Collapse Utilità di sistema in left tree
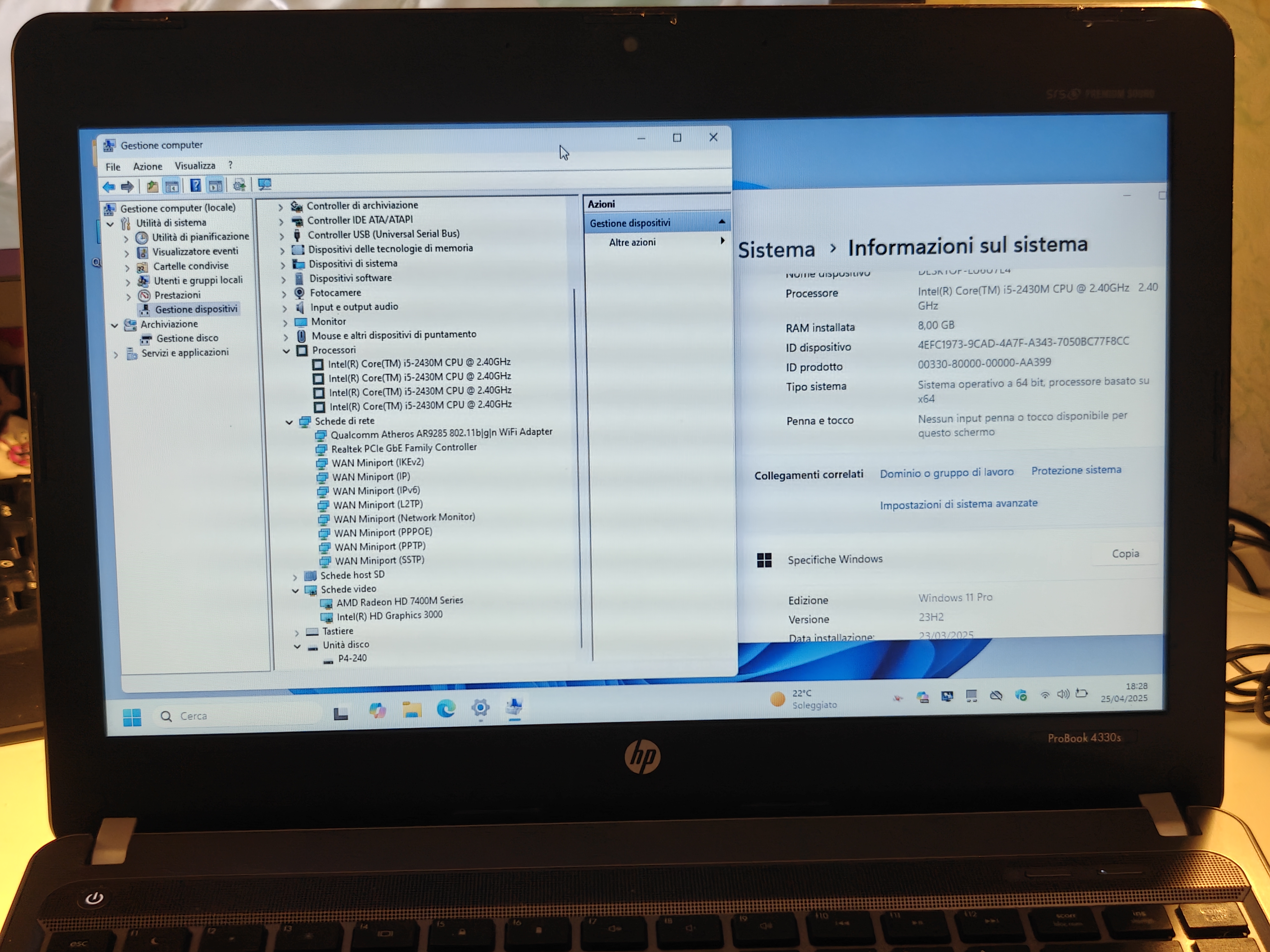This screenshot has width=1270, height=952. pyautogui.click(x=110, y=224)
